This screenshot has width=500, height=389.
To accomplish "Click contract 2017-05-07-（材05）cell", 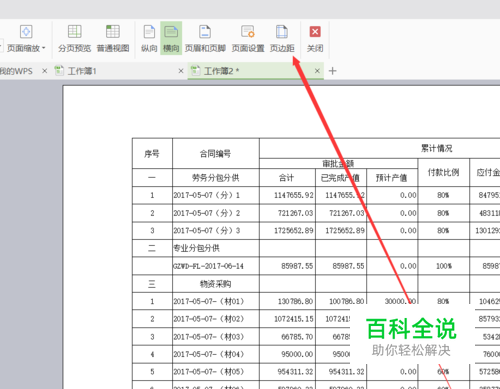I will pos(215,372).
